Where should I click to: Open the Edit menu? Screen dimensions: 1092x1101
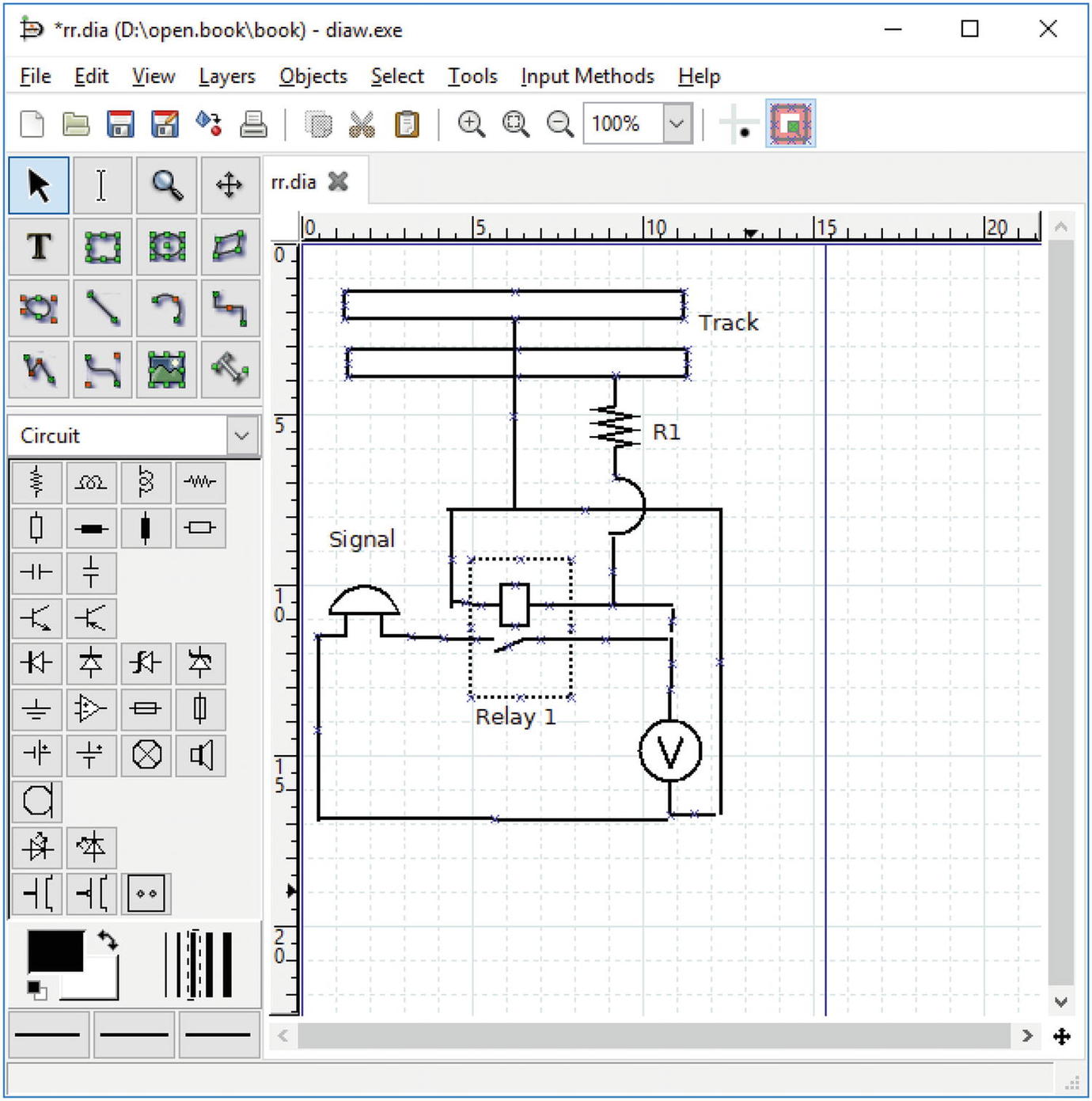coord(91,76)
